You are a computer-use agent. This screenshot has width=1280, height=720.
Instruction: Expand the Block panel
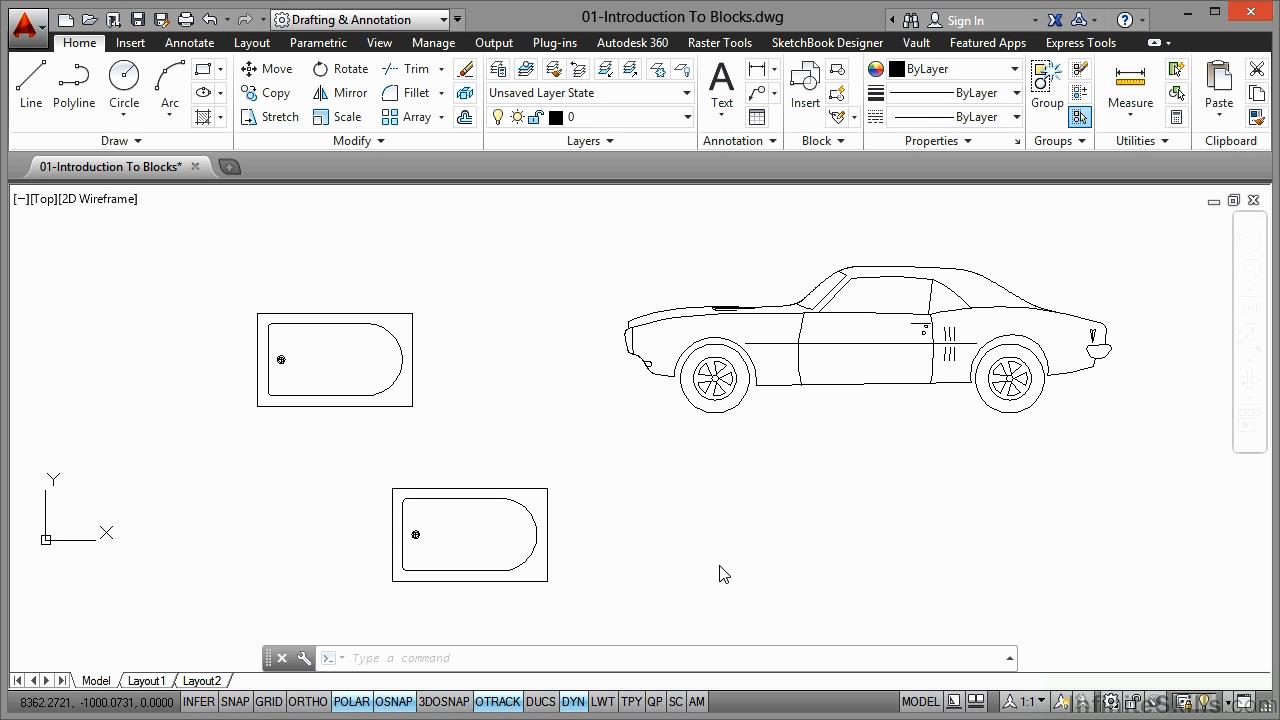823,141
